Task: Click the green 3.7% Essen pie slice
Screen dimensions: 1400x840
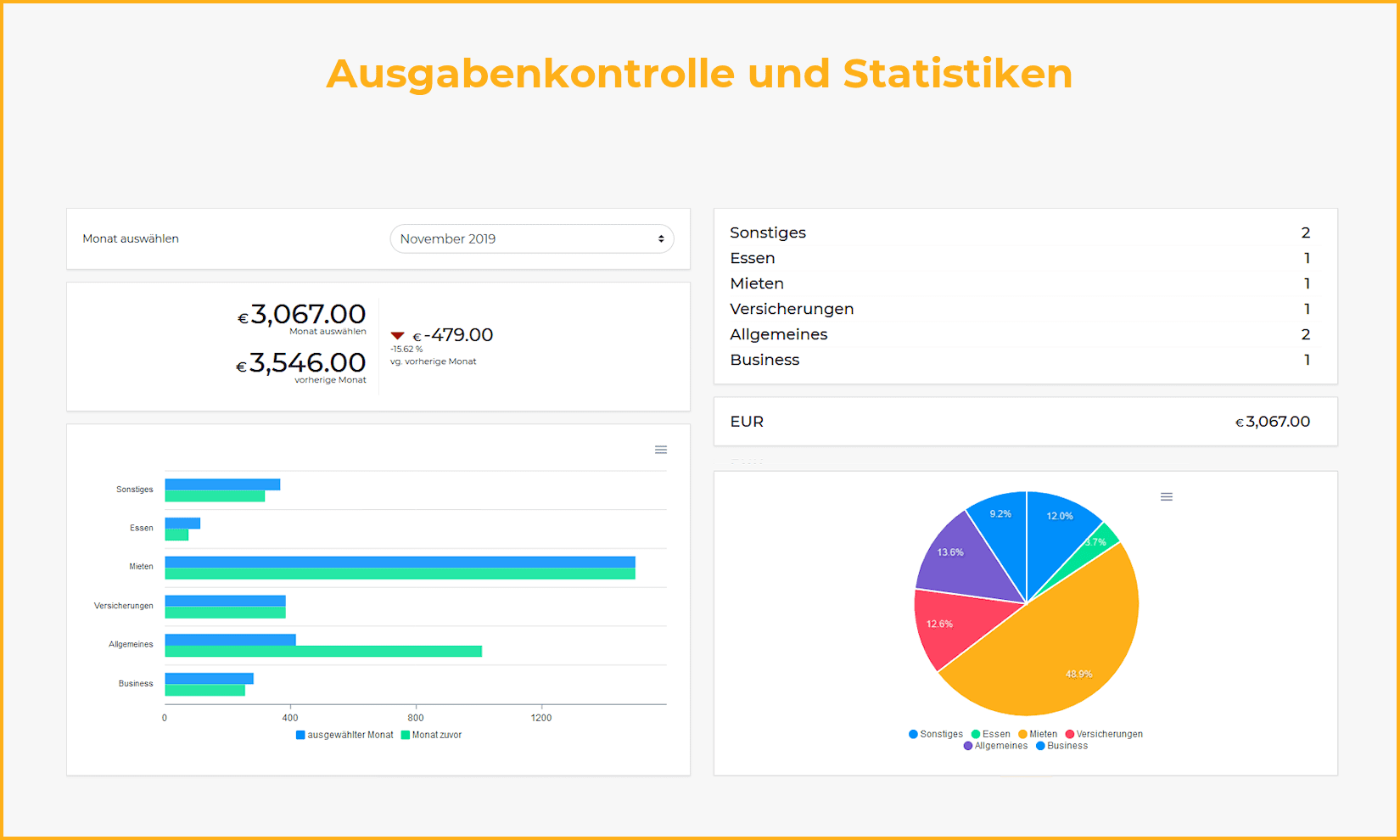Action: pos(1100,541)
